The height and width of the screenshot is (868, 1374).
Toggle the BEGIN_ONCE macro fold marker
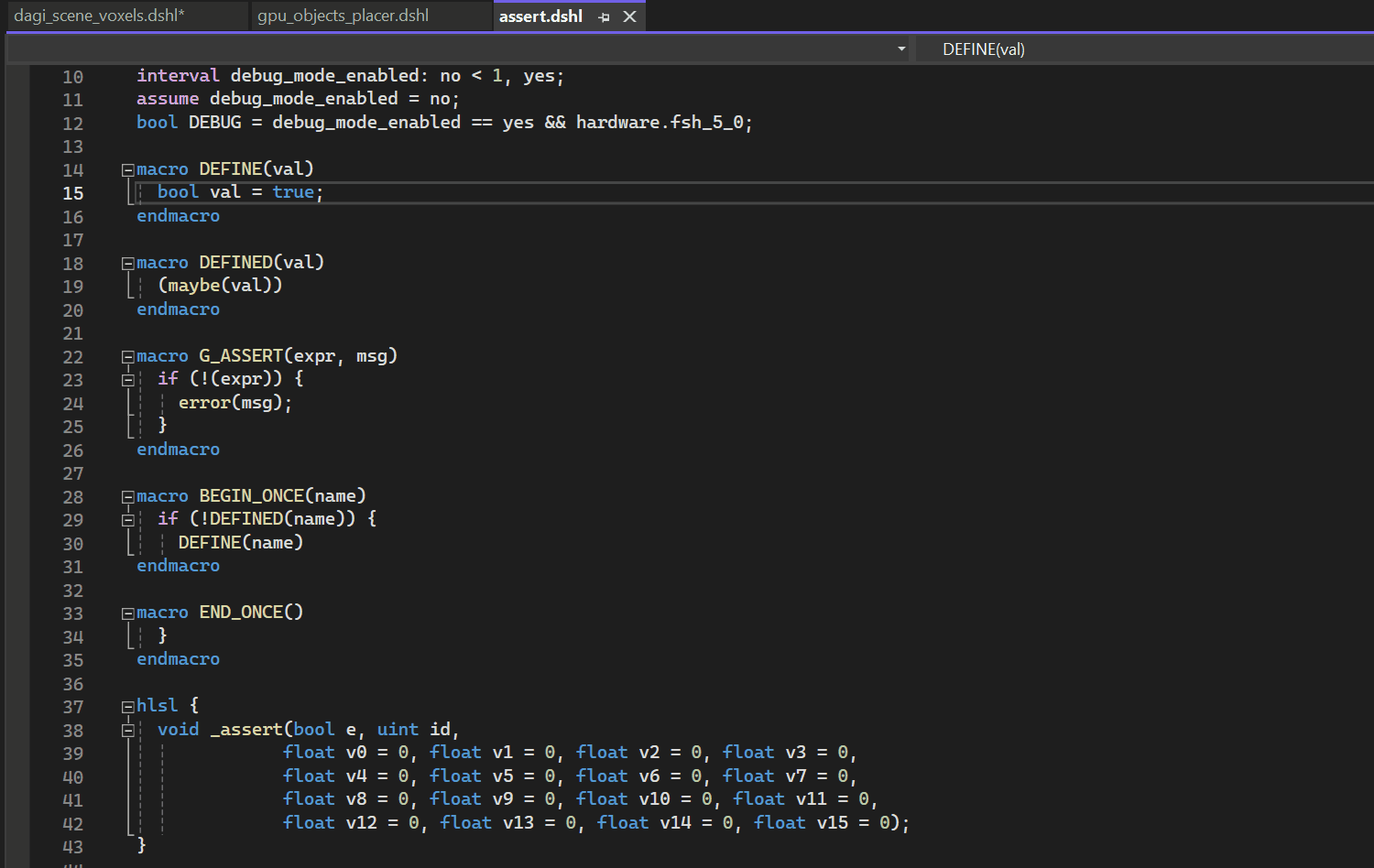(x=127, y=496)
